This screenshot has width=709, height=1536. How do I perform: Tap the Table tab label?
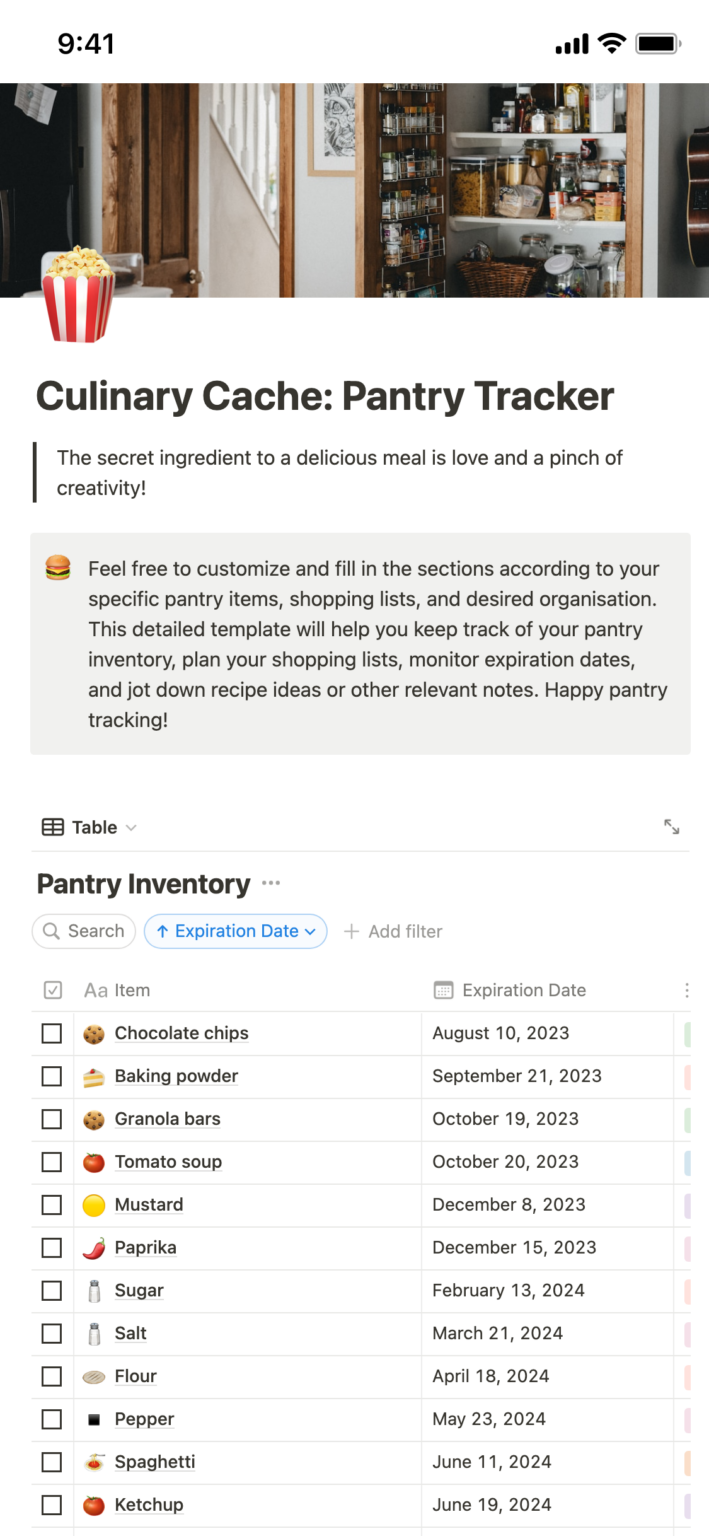(x=93, y=827)
